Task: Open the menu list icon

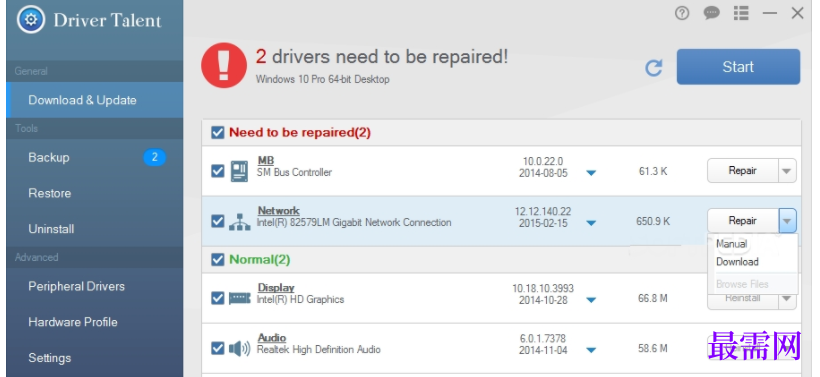Action: click(x=741, y=13)
